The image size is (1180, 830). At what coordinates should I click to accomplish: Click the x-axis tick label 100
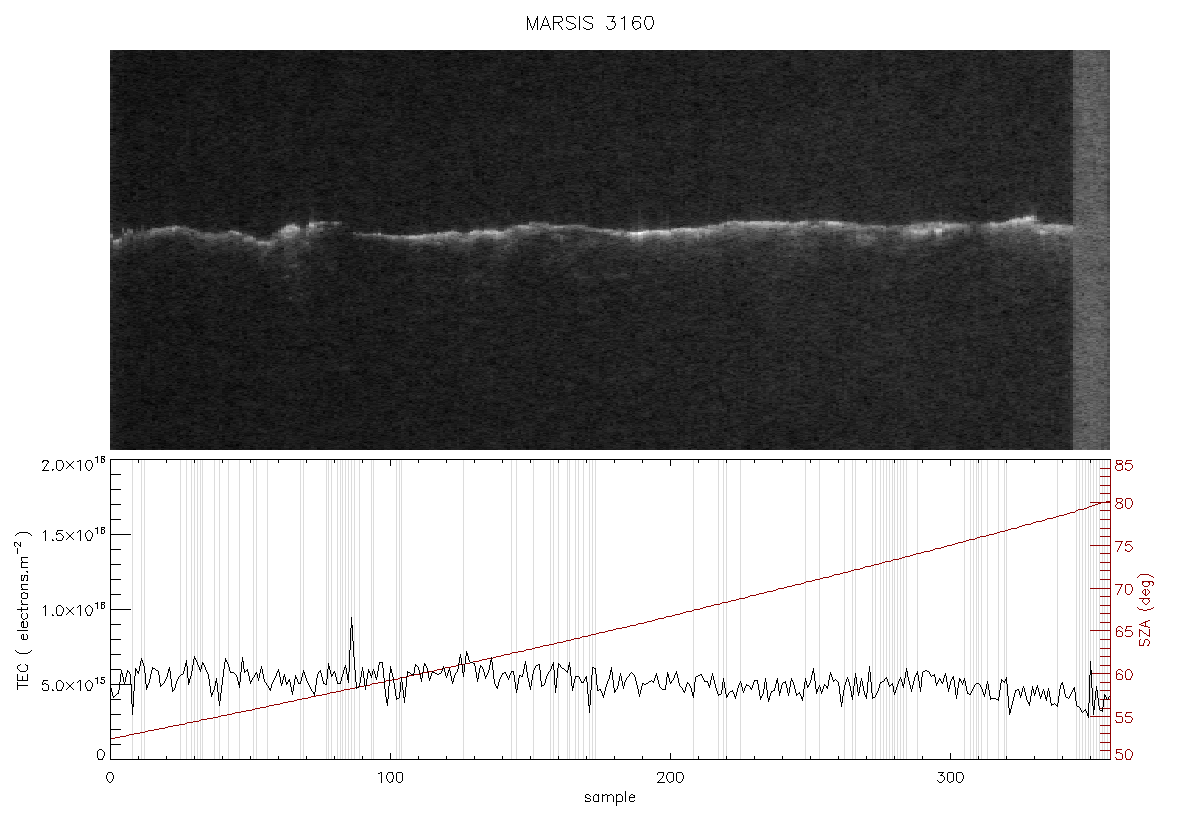pyautogui.click(x=391, y=777)
